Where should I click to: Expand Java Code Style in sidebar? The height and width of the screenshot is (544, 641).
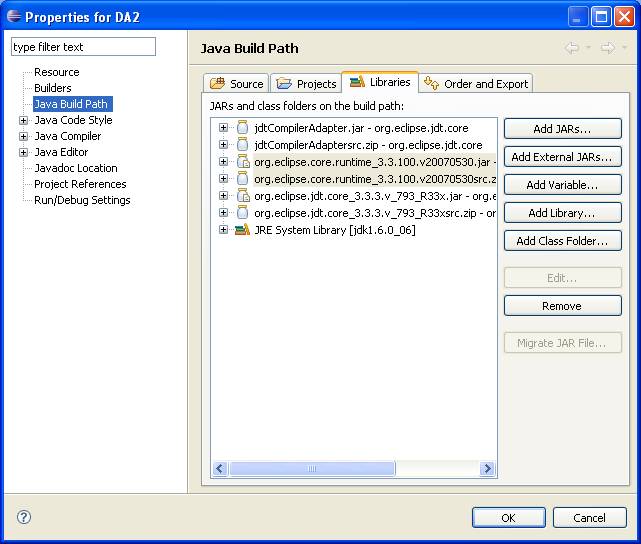[23, 120]
